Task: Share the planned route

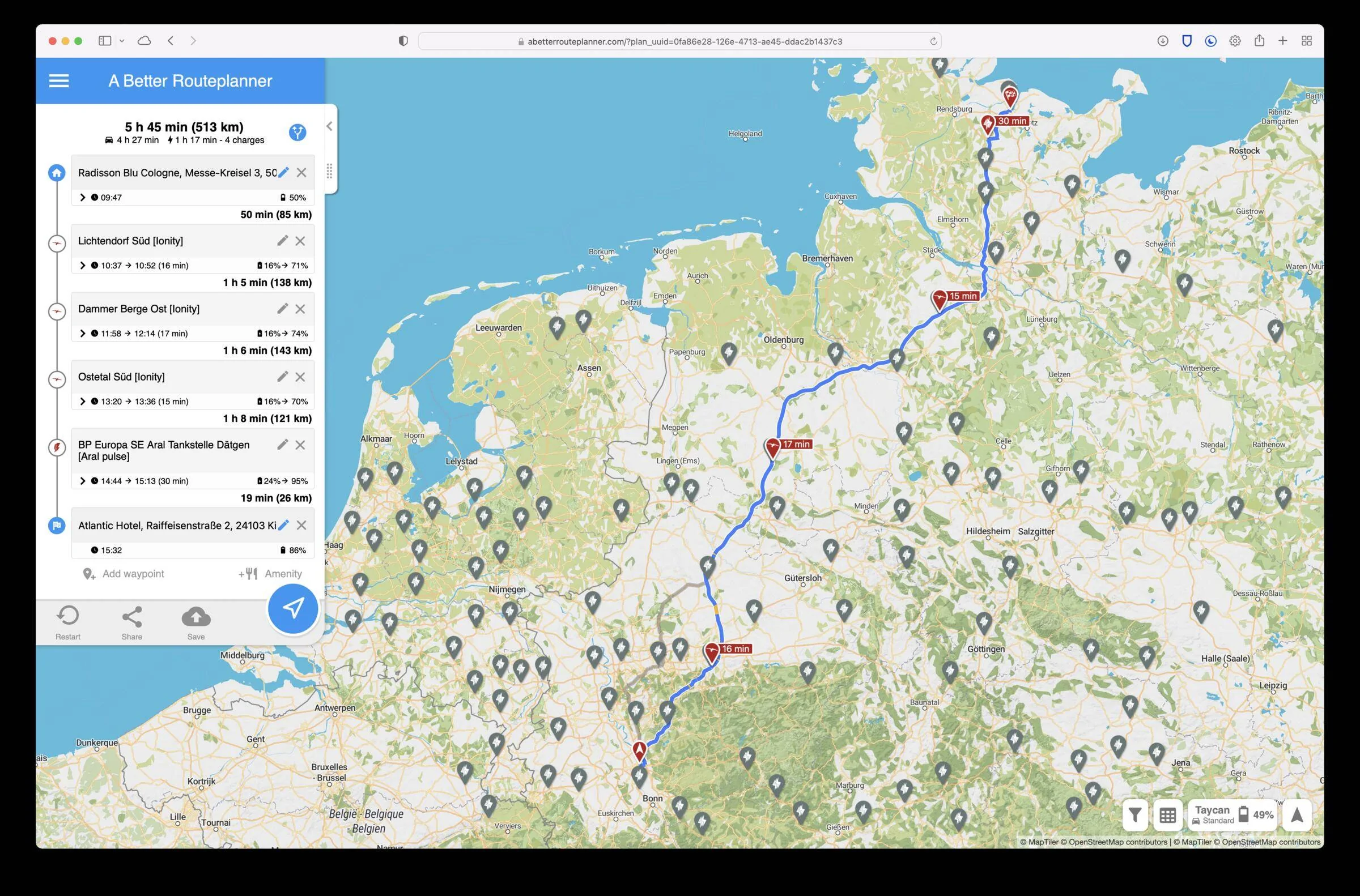Action: pyautogui.click(x=132, y=622)
